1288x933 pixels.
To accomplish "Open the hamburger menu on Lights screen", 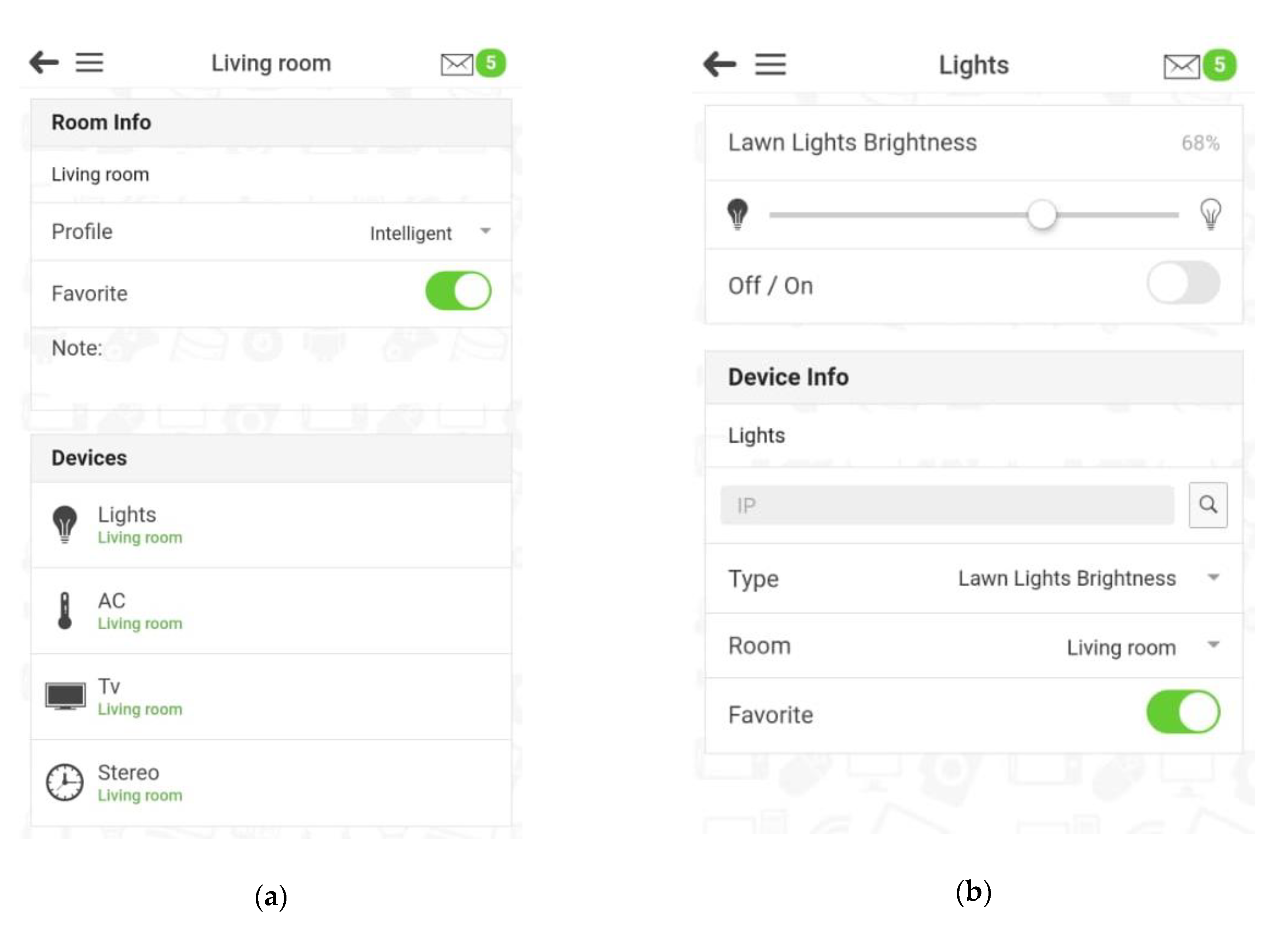I will [770, 64].
